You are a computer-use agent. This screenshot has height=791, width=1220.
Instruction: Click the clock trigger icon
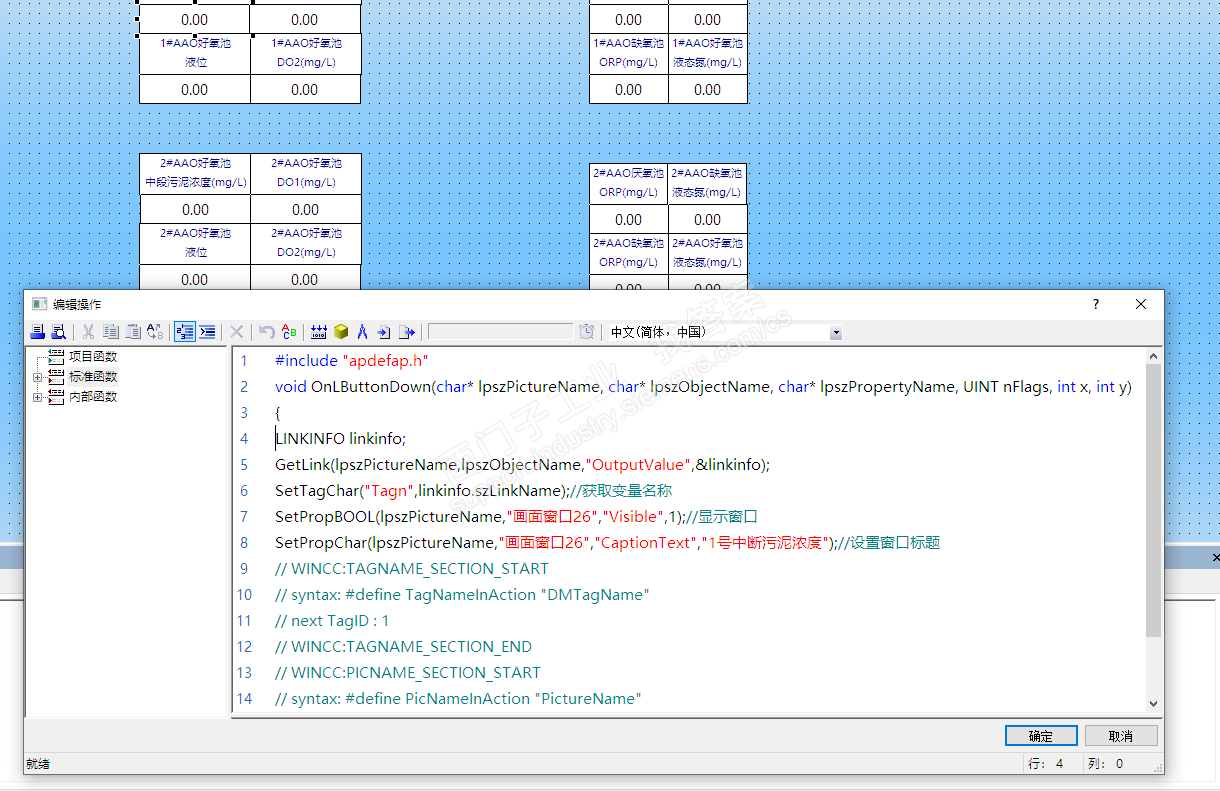[x=587, y=332]
